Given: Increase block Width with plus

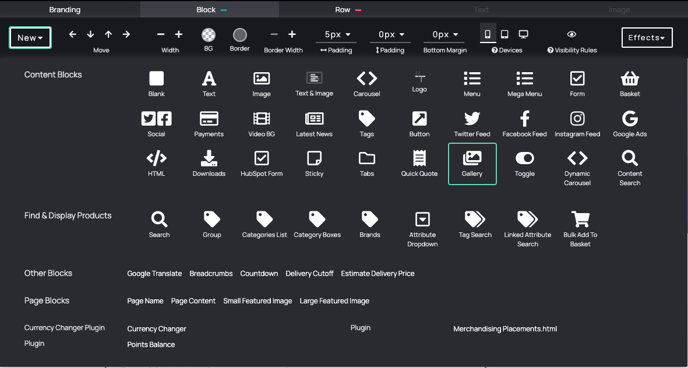Looking at the screenshot, I should click(x=179, y=34).
